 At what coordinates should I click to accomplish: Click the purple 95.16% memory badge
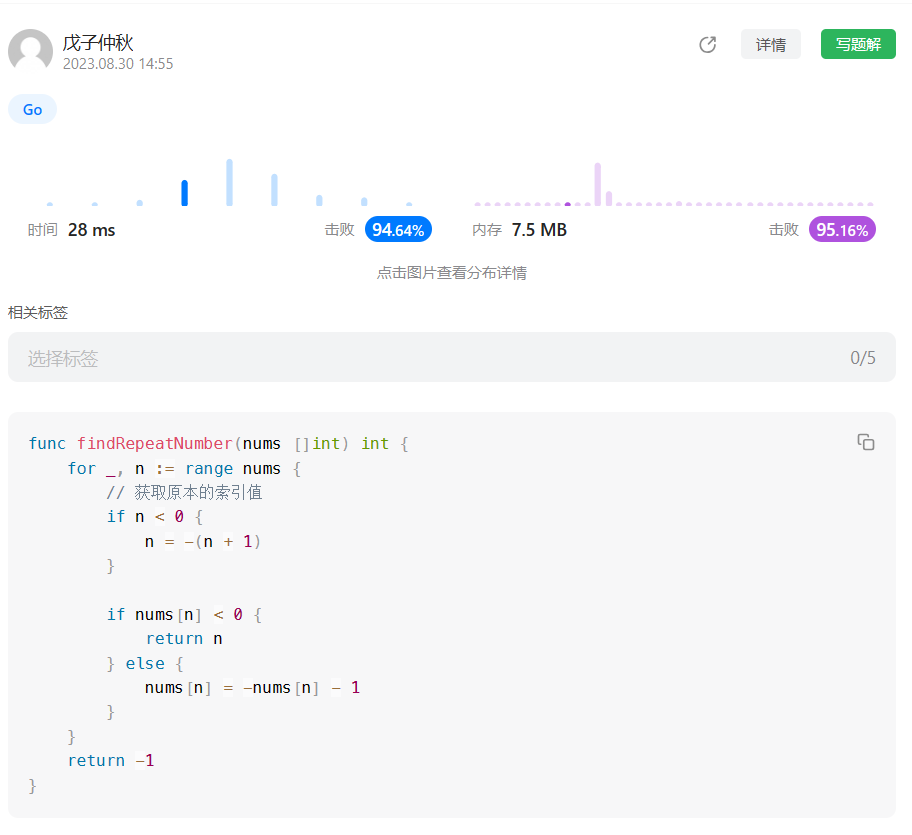coord(842,230)
